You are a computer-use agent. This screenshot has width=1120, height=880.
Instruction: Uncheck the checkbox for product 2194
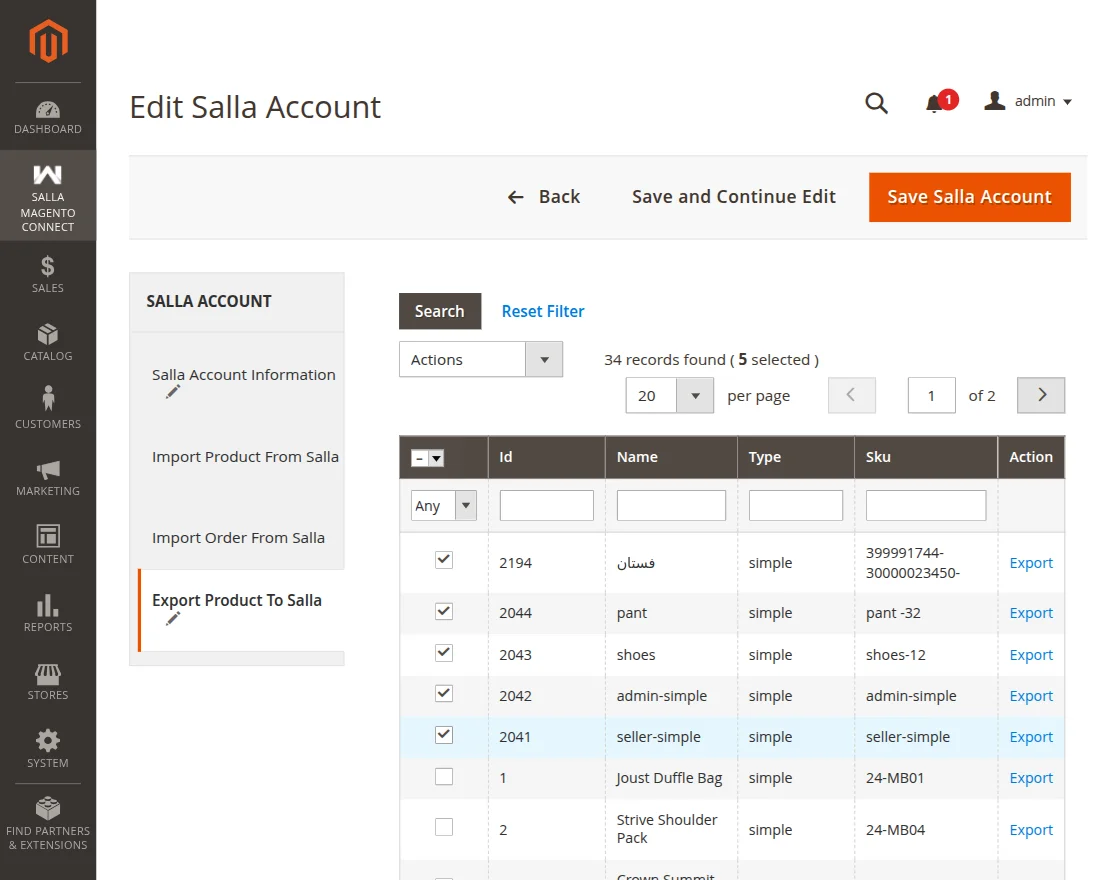[444, 560]
